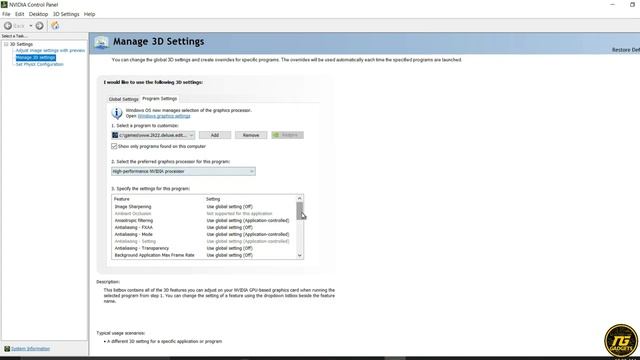This screenshot has width=640, height=360.
Task: Minimize the NVIDIA Control Panel window
Action: pyautogui.click(x=612, y=4)
